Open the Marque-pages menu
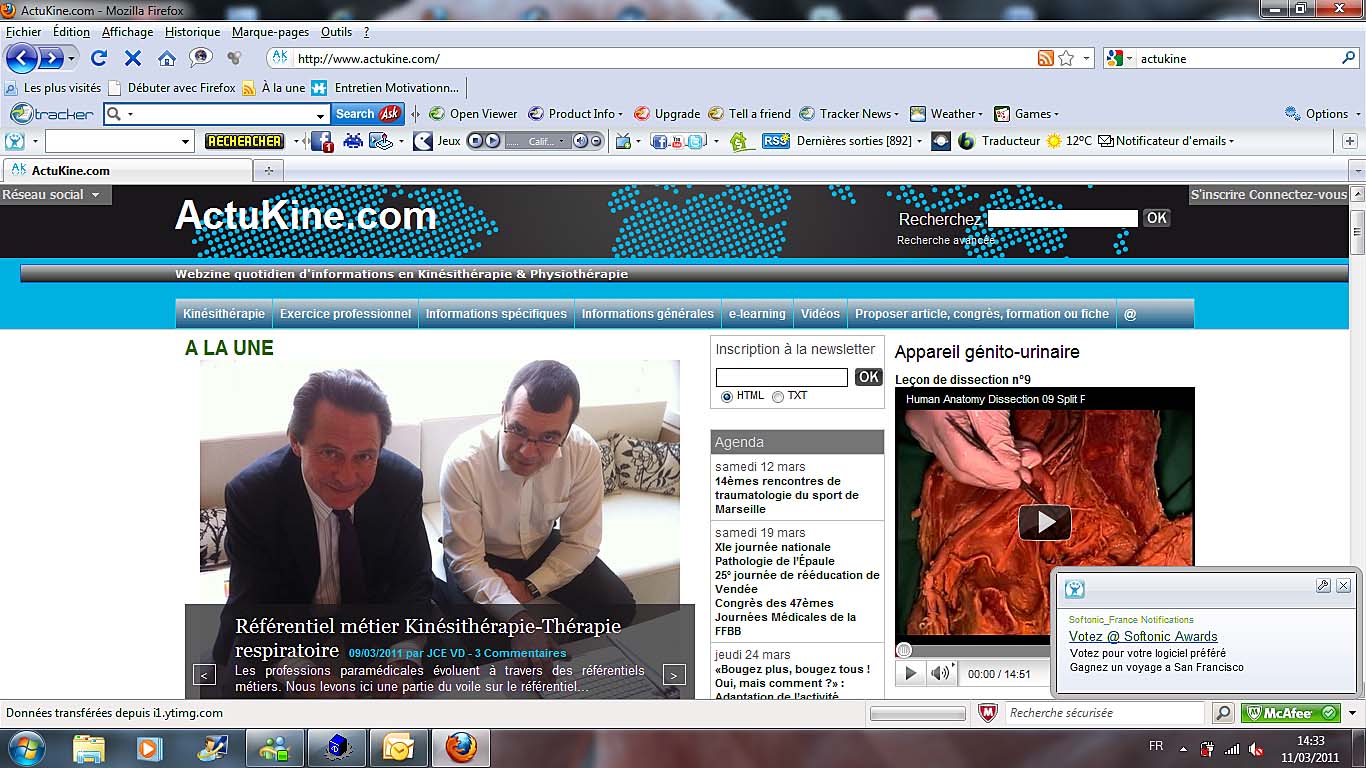 tap(270, 32)
